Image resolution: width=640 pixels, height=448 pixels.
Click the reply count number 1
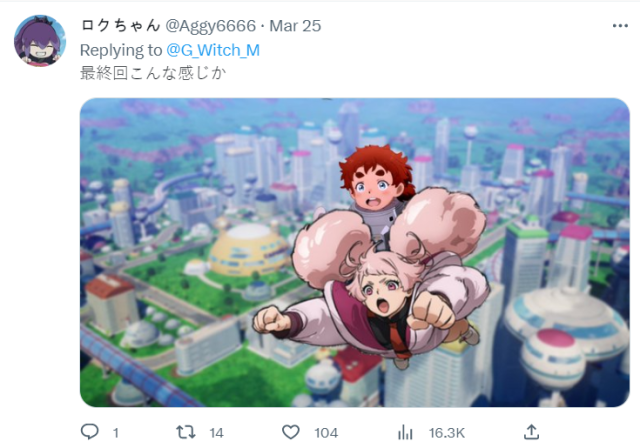tap(116, 433)
